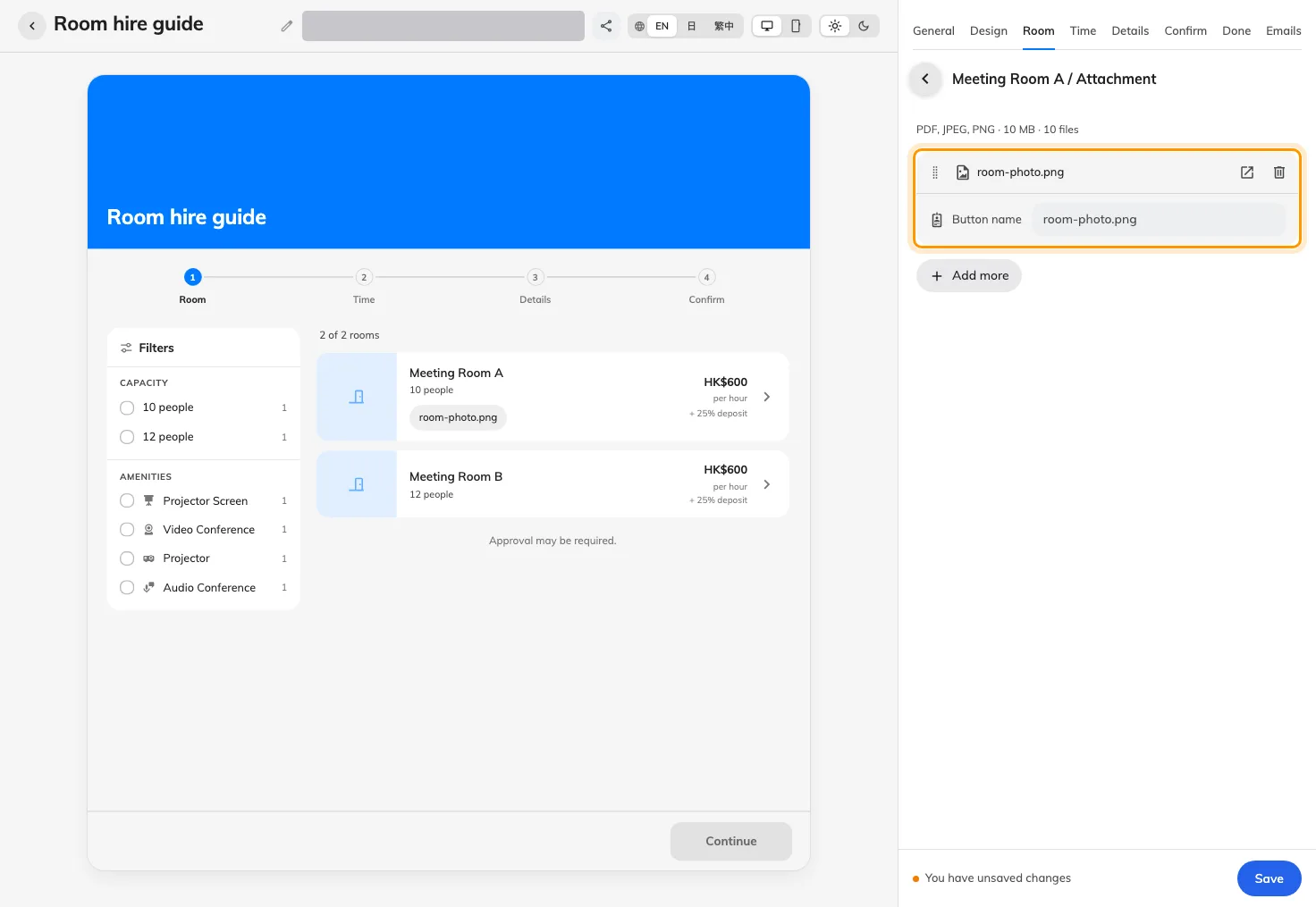Edit the Button name field
This screenshot has height=907, width=1316.
(1159, 220)
